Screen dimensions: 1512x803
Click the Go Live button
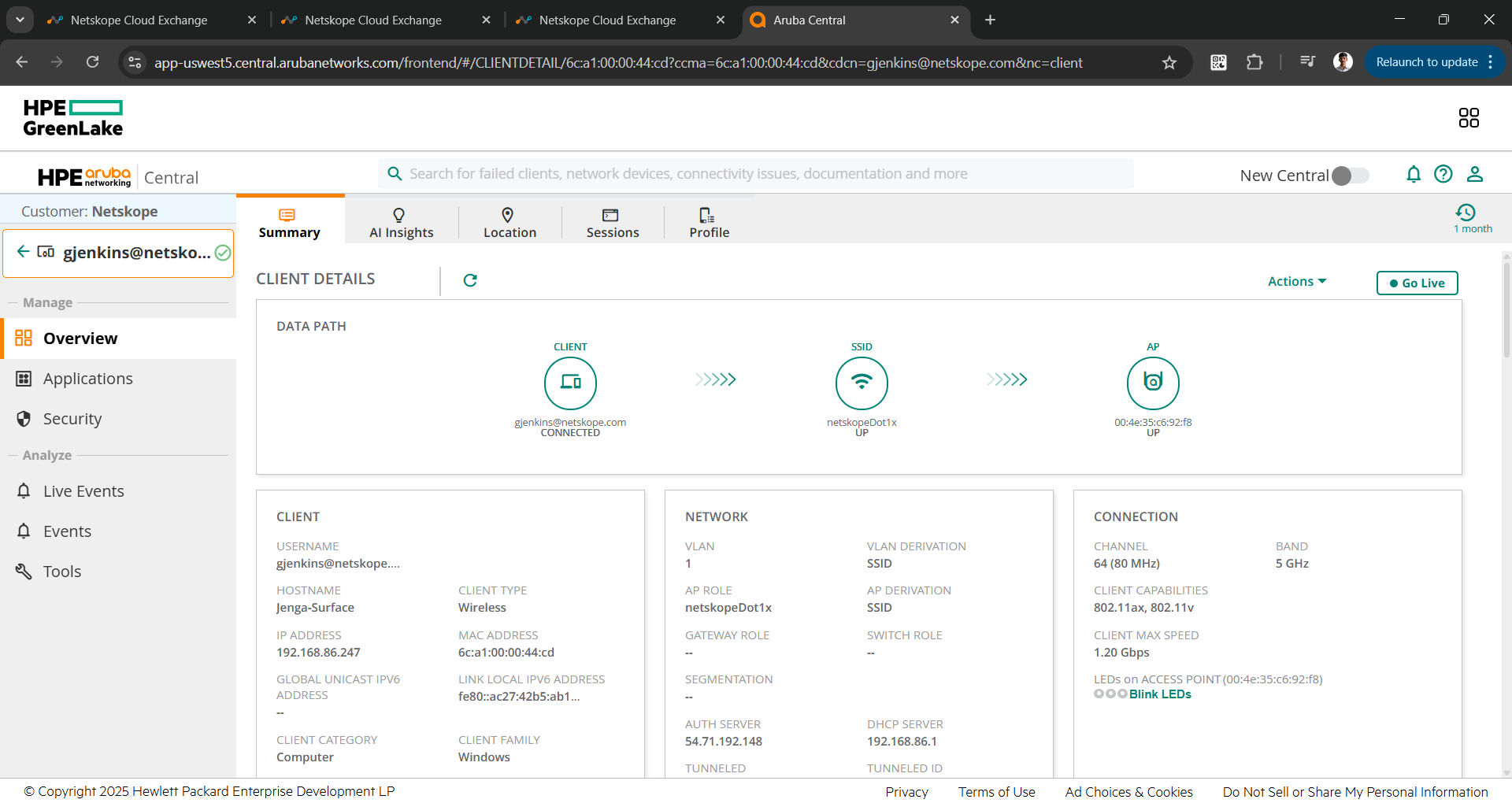pyautogui.click(x=1417, y=283)
